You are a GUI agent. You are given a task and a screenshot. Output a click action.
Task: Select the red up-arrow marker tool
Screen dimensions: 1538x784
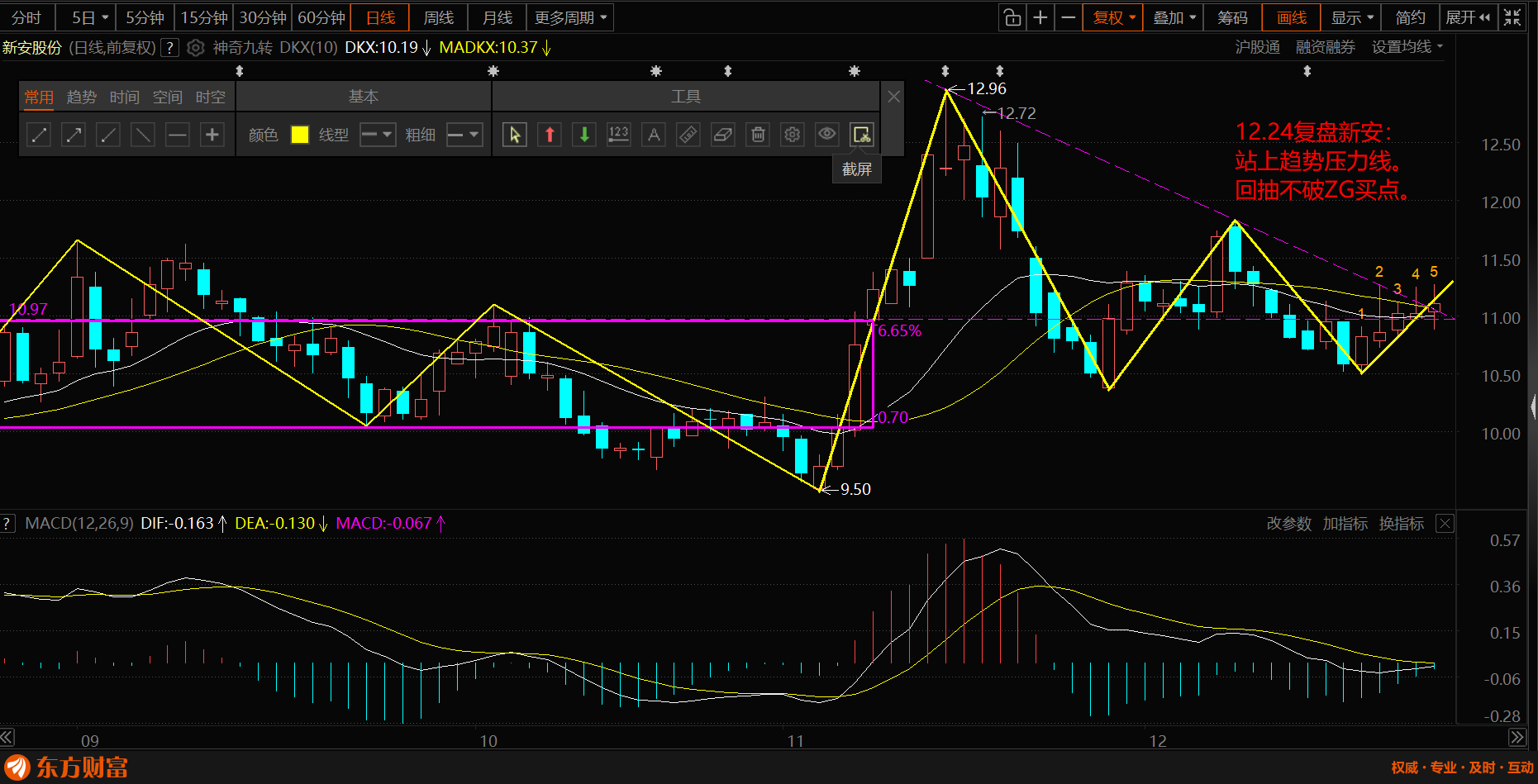(x=550, y=135)
